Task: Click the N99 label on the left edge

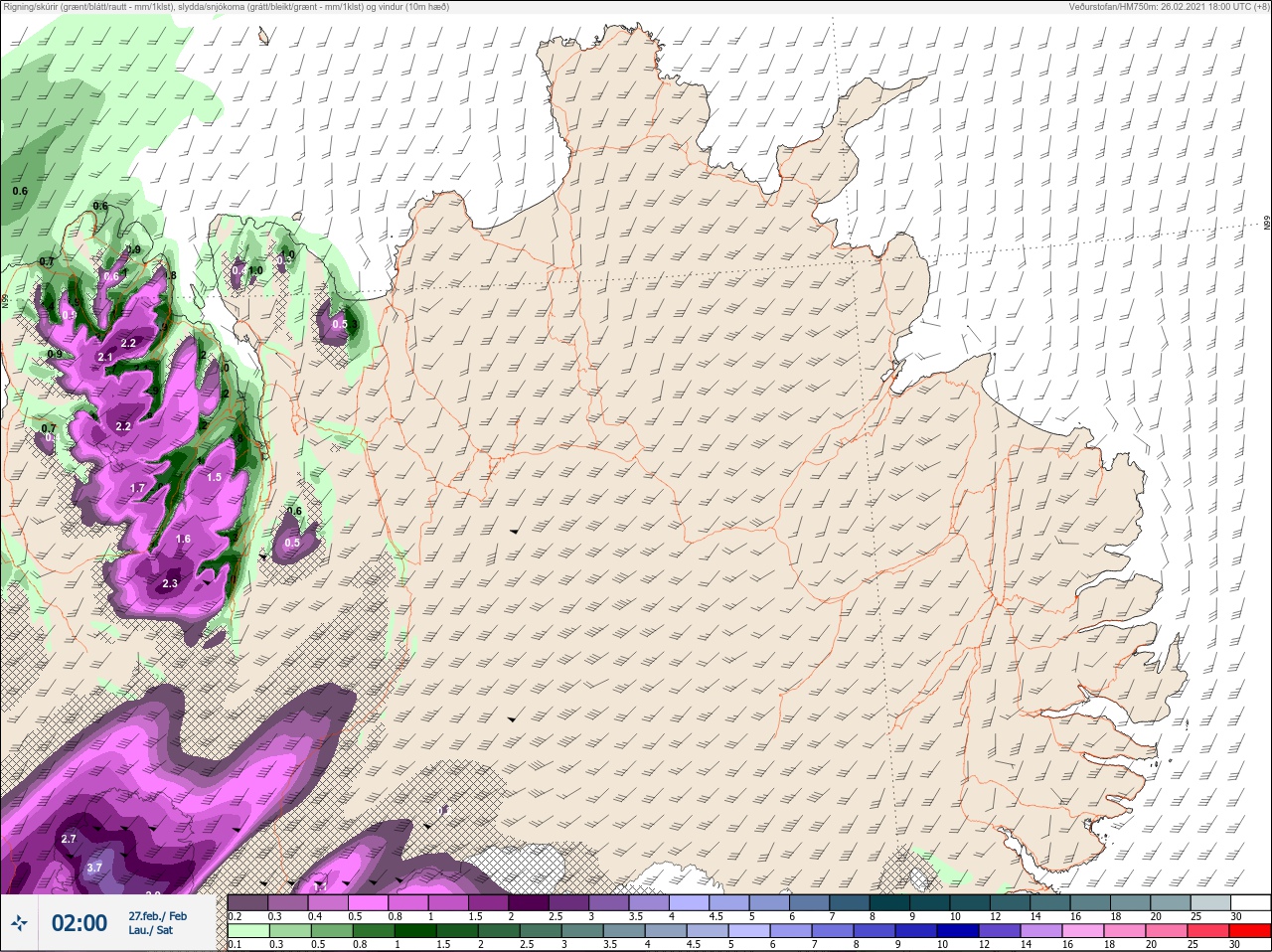Action: click(5, 299)
